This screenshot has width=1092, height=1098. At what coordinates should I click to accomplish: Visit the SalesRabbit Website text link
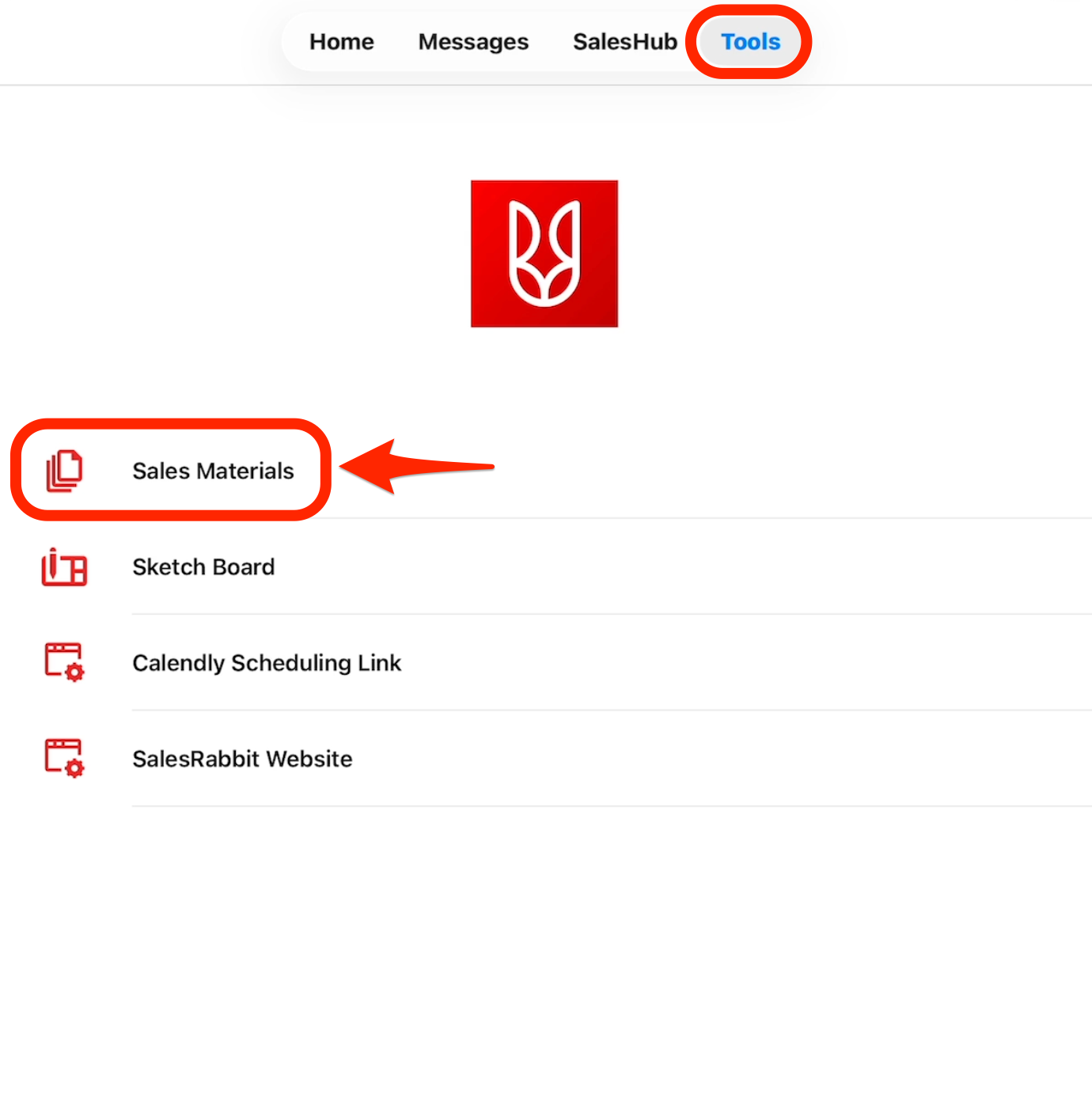pos(242,759)
